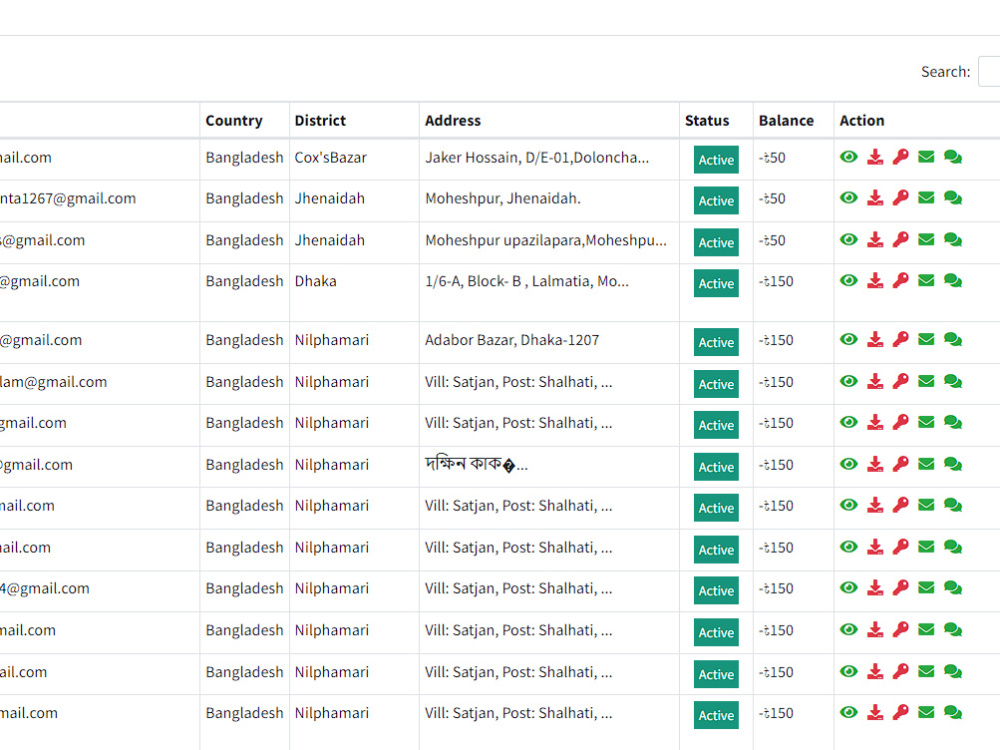Active status badge in Cox'sBazar row
This screenshot has width=1000, height=750.
[x=716, y=159]
